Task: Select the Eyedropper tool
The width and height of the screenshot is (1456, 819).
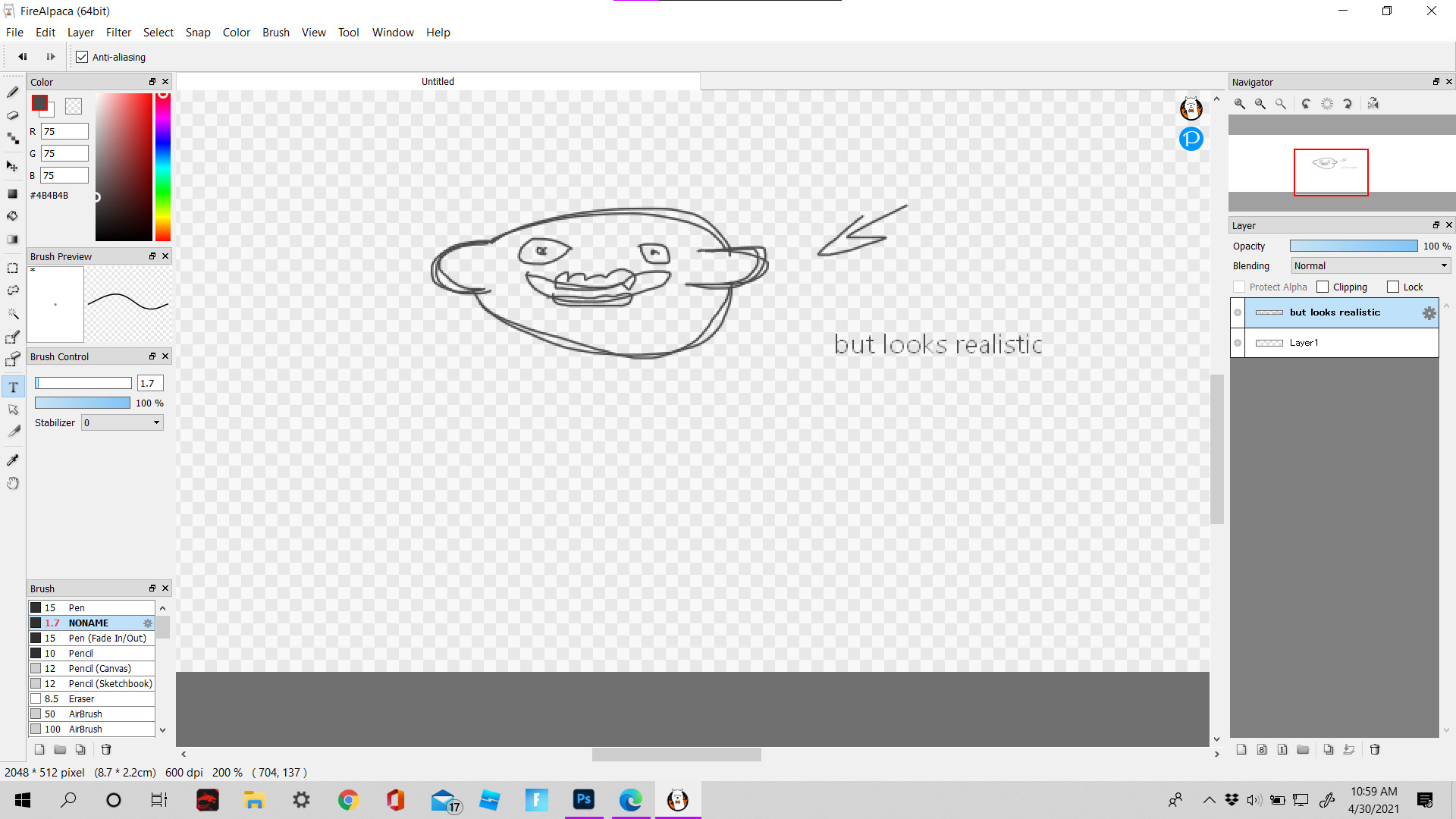Action: coord(13,460)
